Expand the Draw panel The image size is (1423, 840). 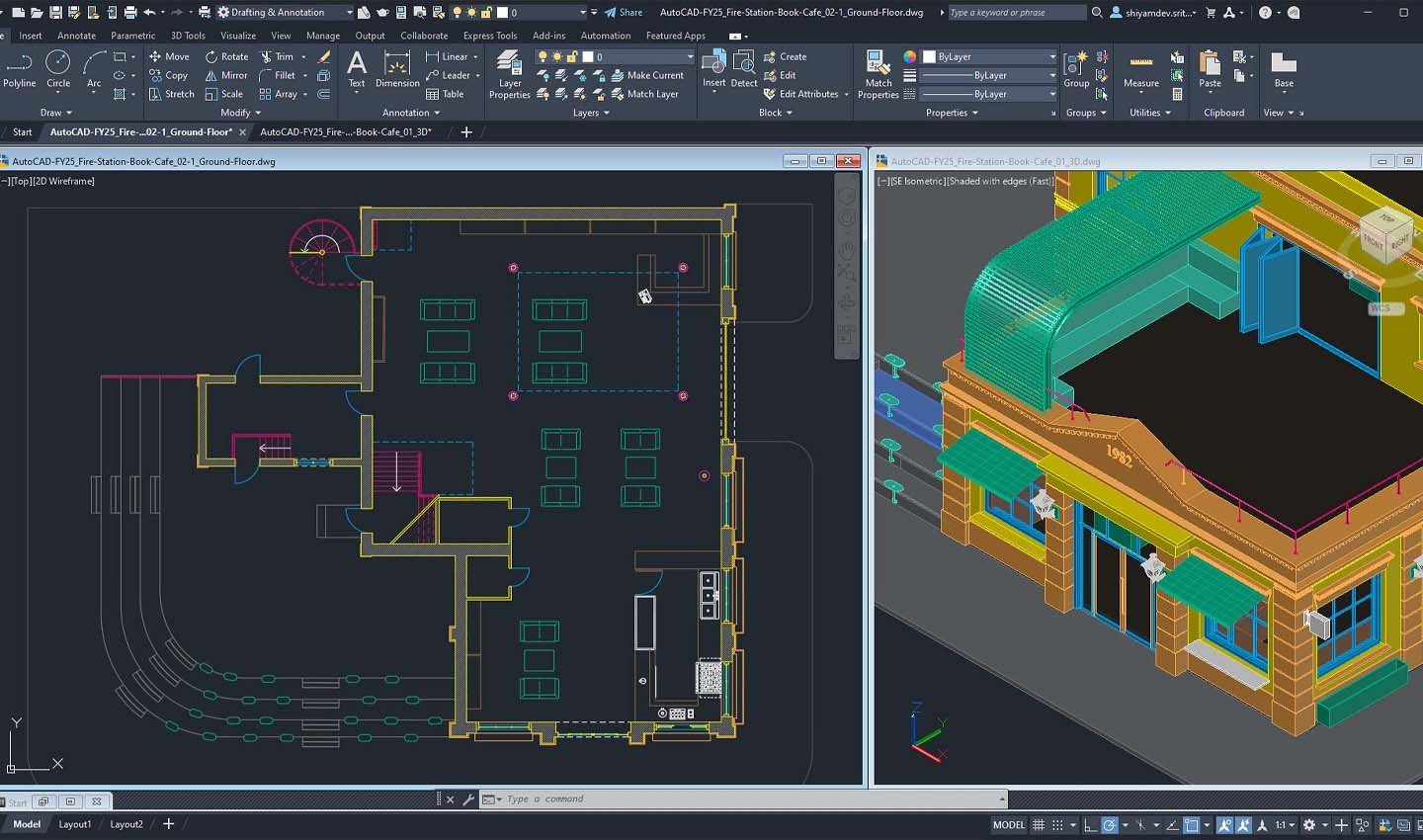(55, 113)
